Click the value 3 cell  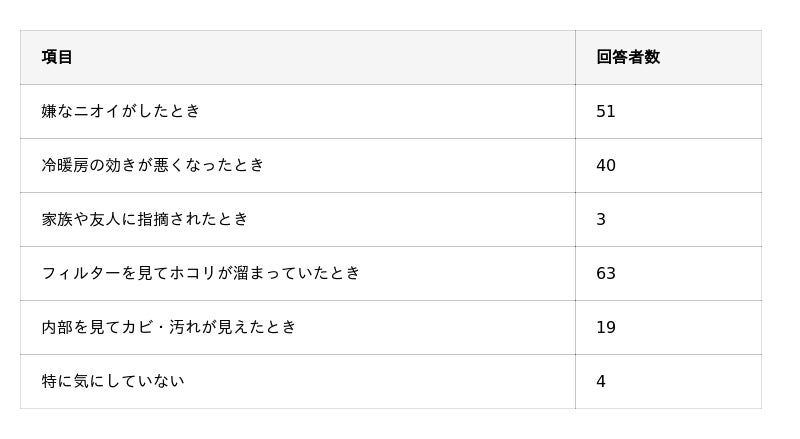[x=601, y=219]
